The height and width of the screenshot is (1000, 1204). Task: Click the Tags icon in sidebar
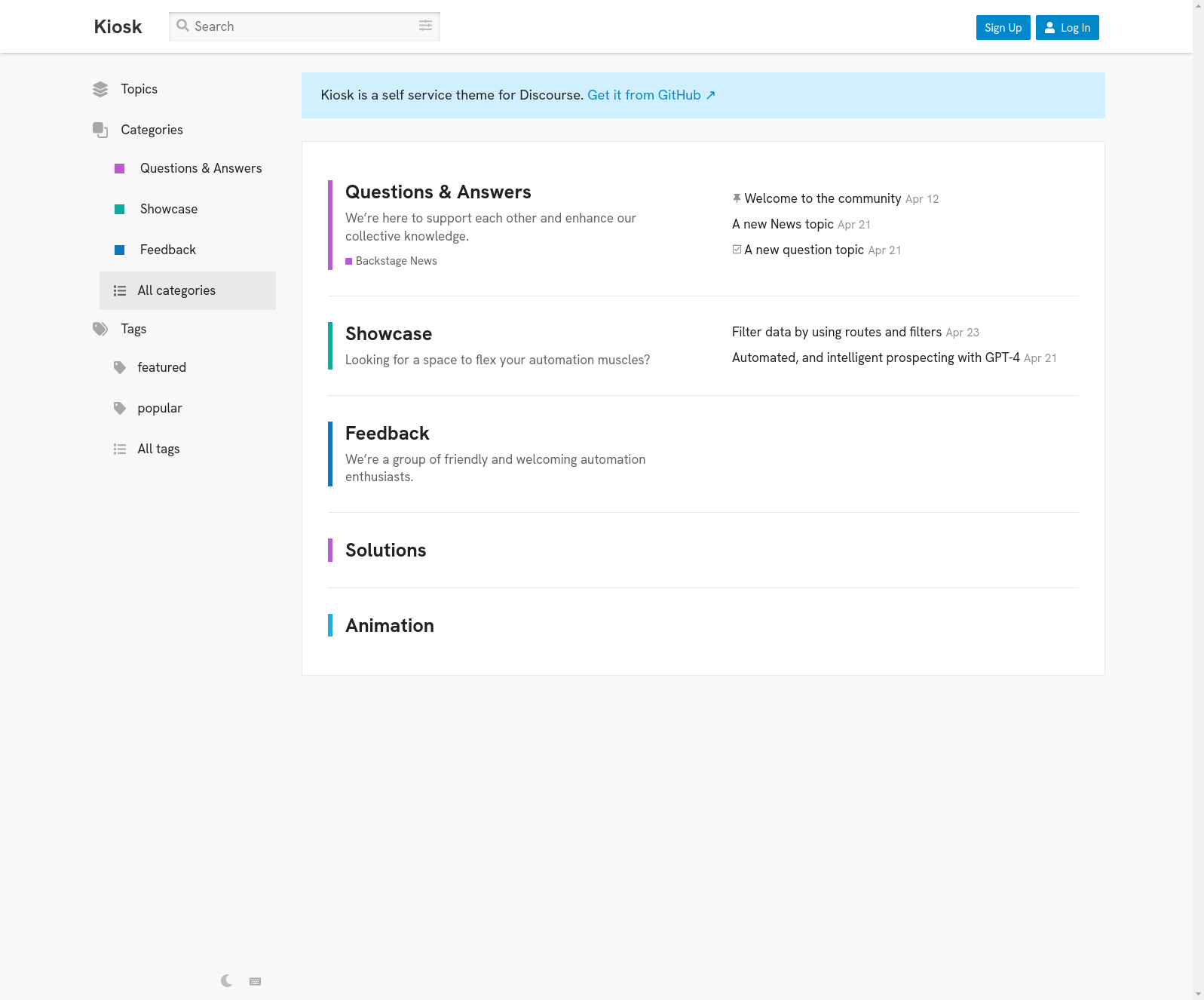[100, 329]
